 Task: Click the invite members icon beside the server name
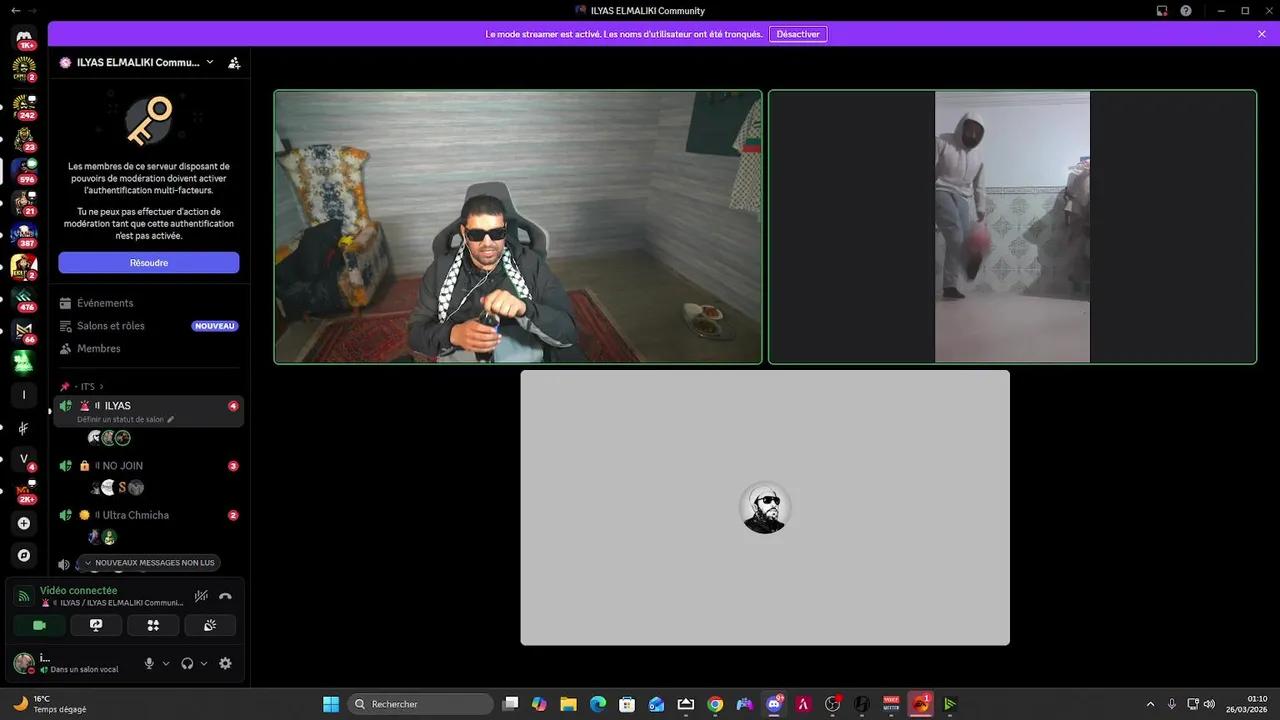[234, 62]
